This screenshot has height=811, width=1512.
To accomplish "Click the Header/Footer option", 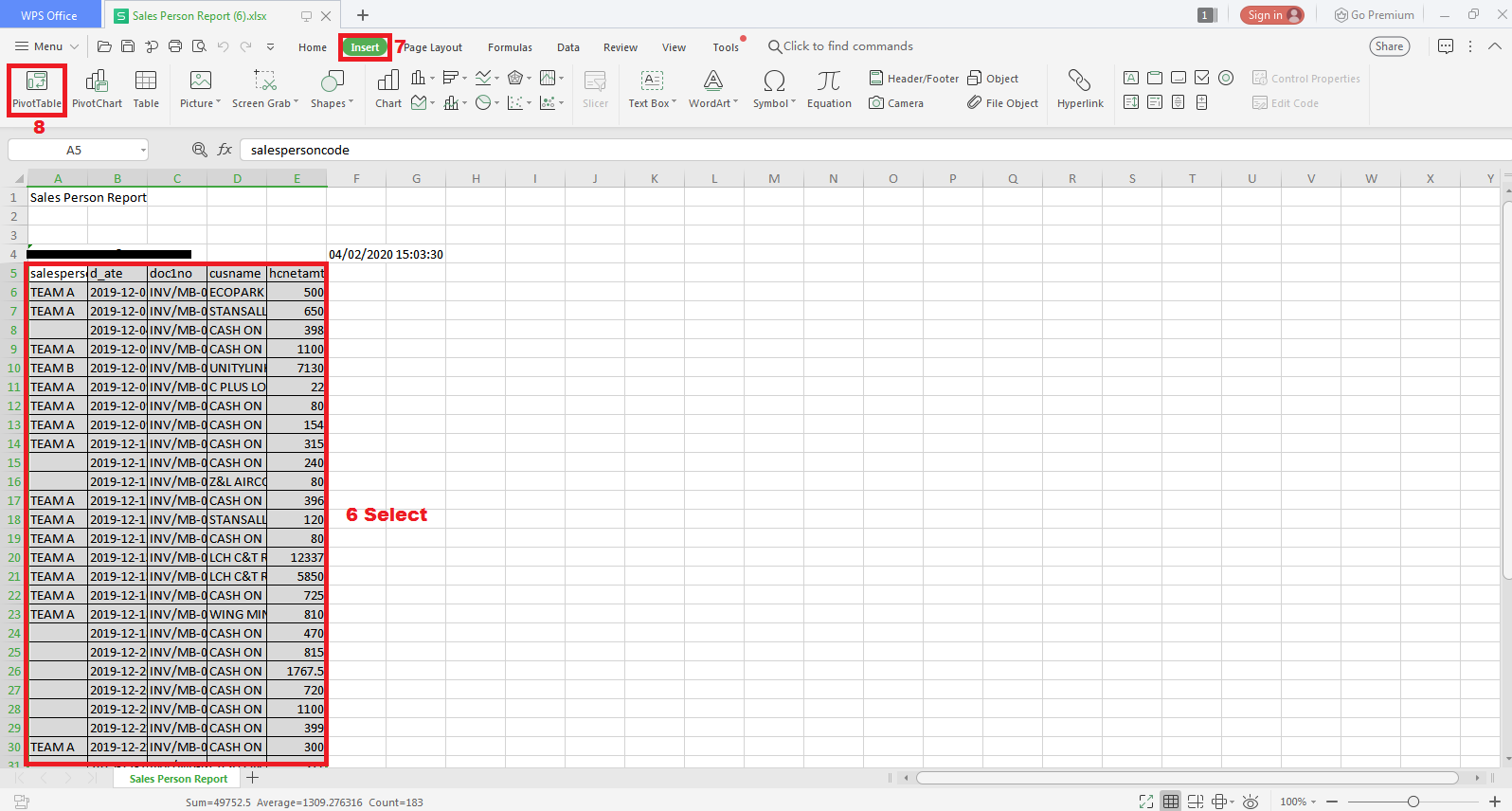I will point(914,79).
